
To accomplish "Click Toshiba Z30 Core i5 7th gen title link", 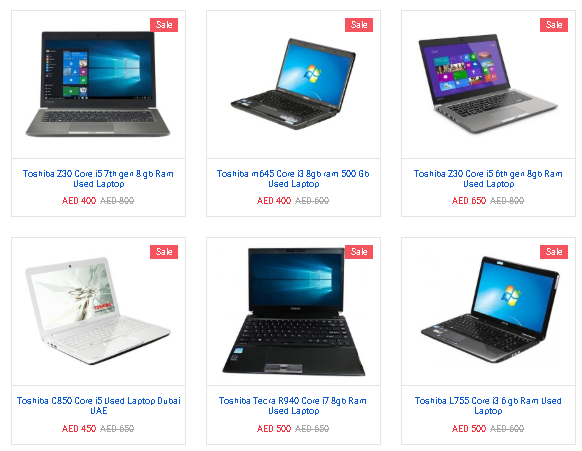I will 98,179.
